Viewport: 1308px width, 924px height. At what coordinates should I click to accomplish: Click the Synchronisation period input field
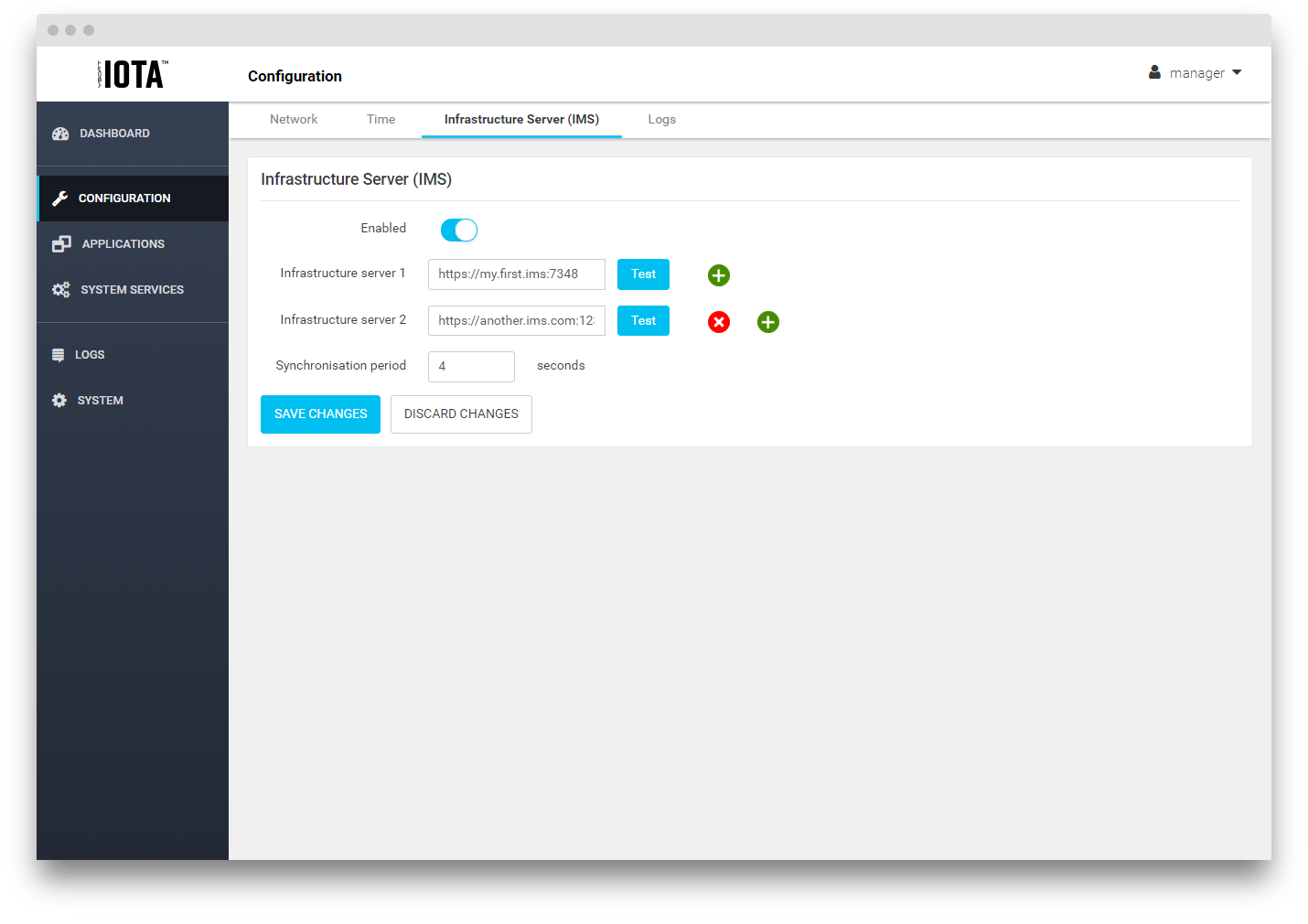click(471, 367)
